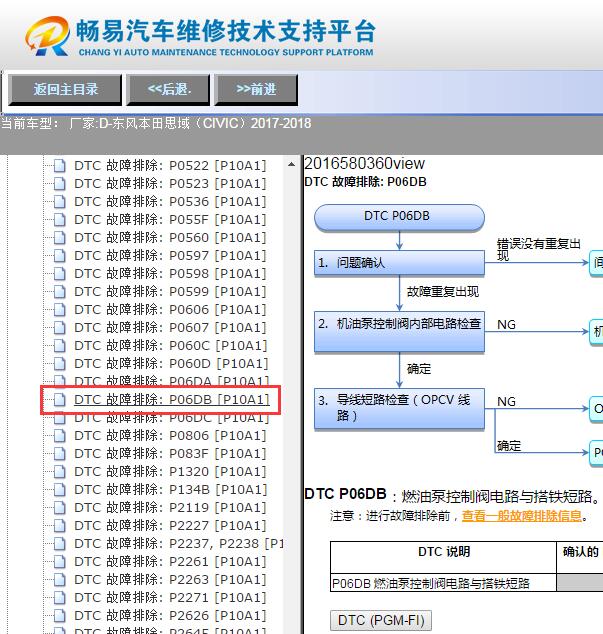This screenshot has width=603, height=634.
Task: Select DTC 故障排除: P0606 entry
Action: pos(170,310)
